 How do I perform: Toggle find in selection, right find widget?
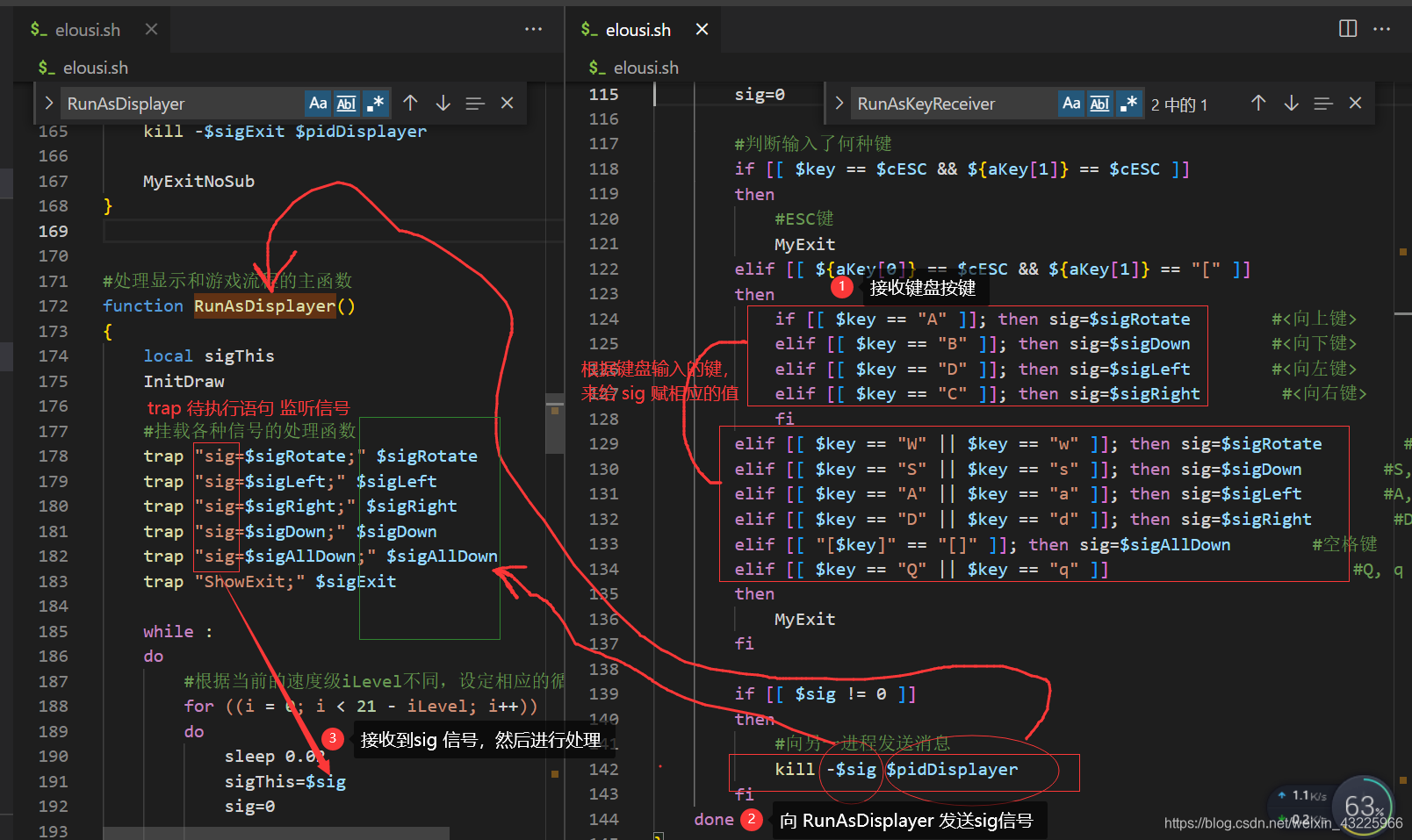point(1323,104)
